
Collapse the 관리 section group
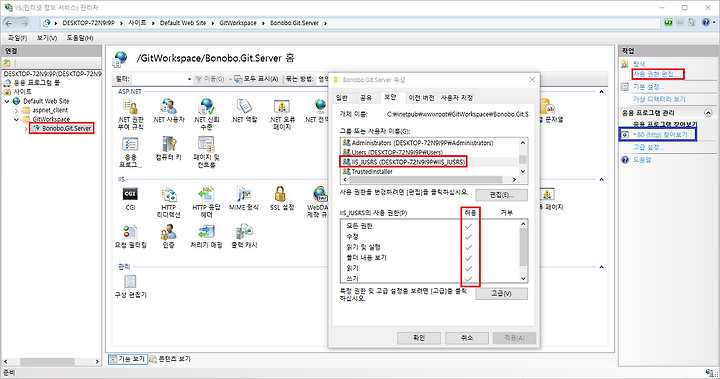click(x=602, y=267)
